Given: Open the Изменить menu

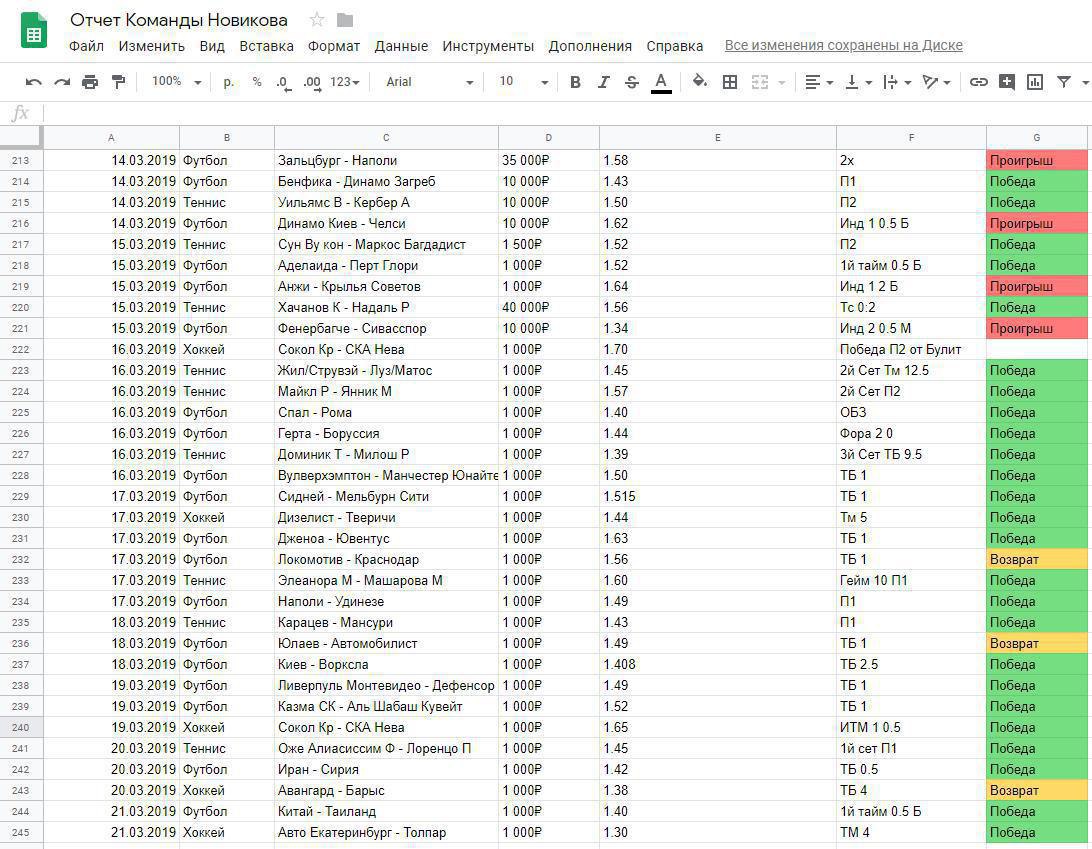Looking at the screenshot, I should 151,46.
